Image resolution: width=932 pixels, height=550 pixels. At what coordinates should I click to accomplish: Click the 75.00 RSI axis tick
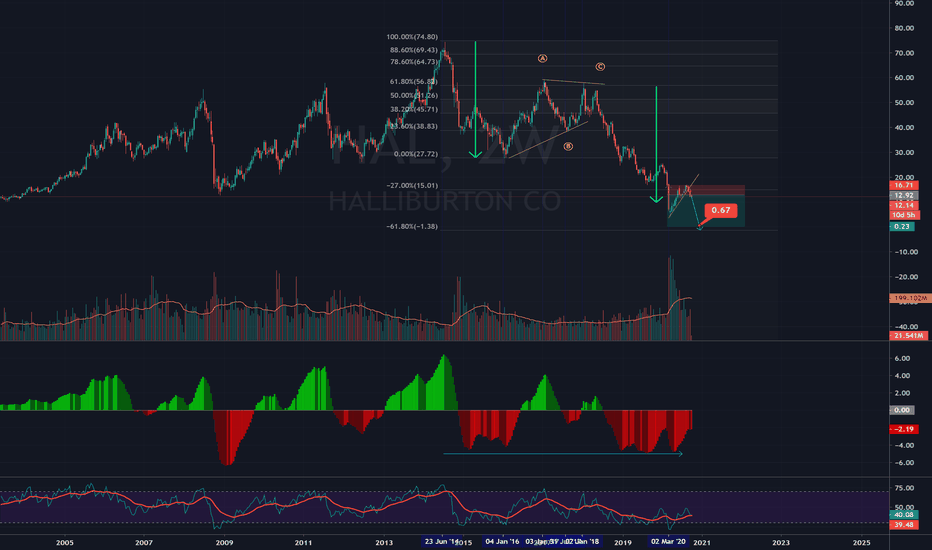(904, 488)
